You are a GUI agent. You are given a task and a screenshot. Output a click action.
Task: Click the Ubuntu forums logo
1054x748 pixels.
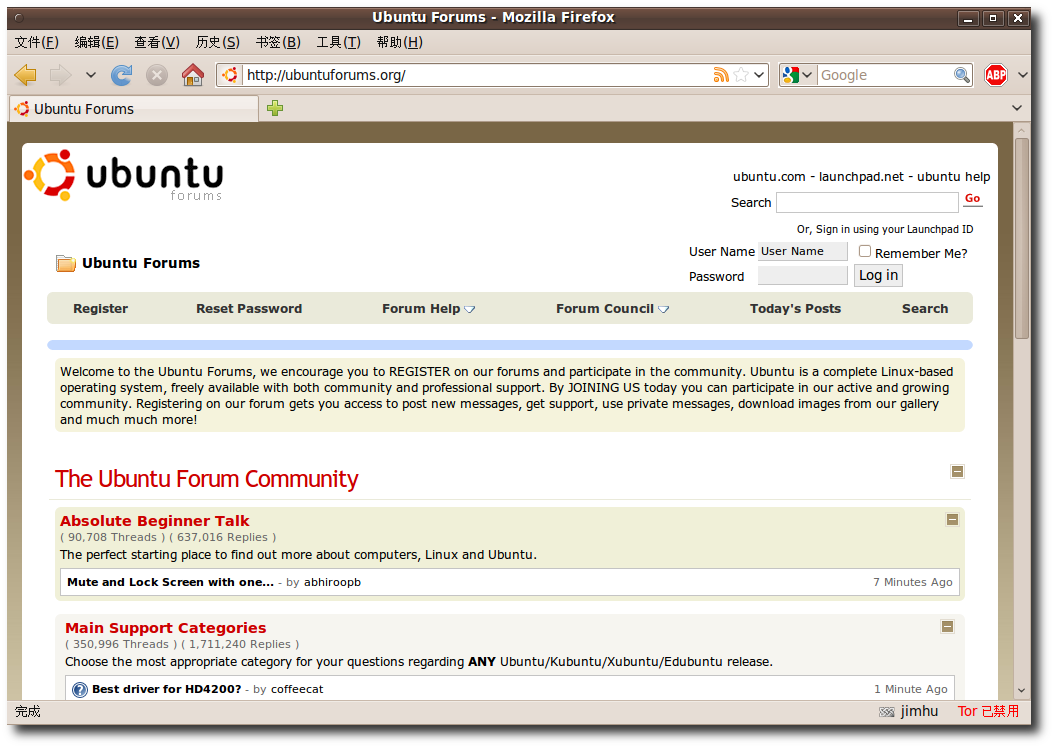click(x=124, y=176)
